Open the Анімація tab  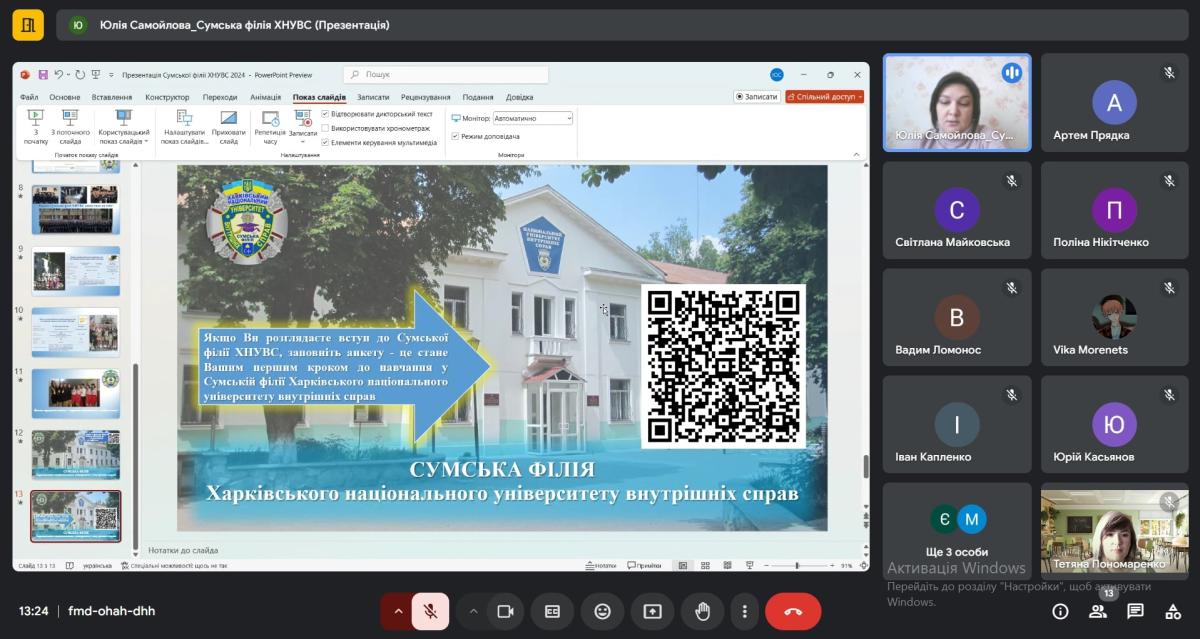coord(266,97)
